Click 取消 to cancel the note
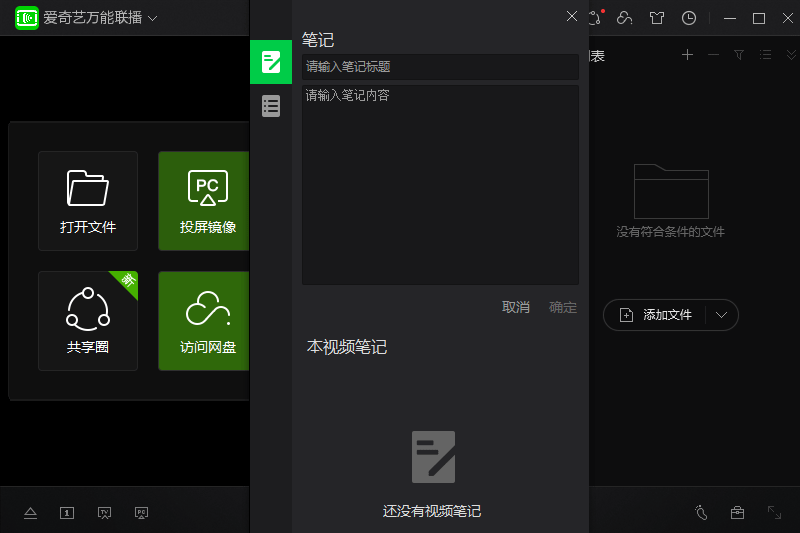800x533 pixels. [x=516, y=307]
